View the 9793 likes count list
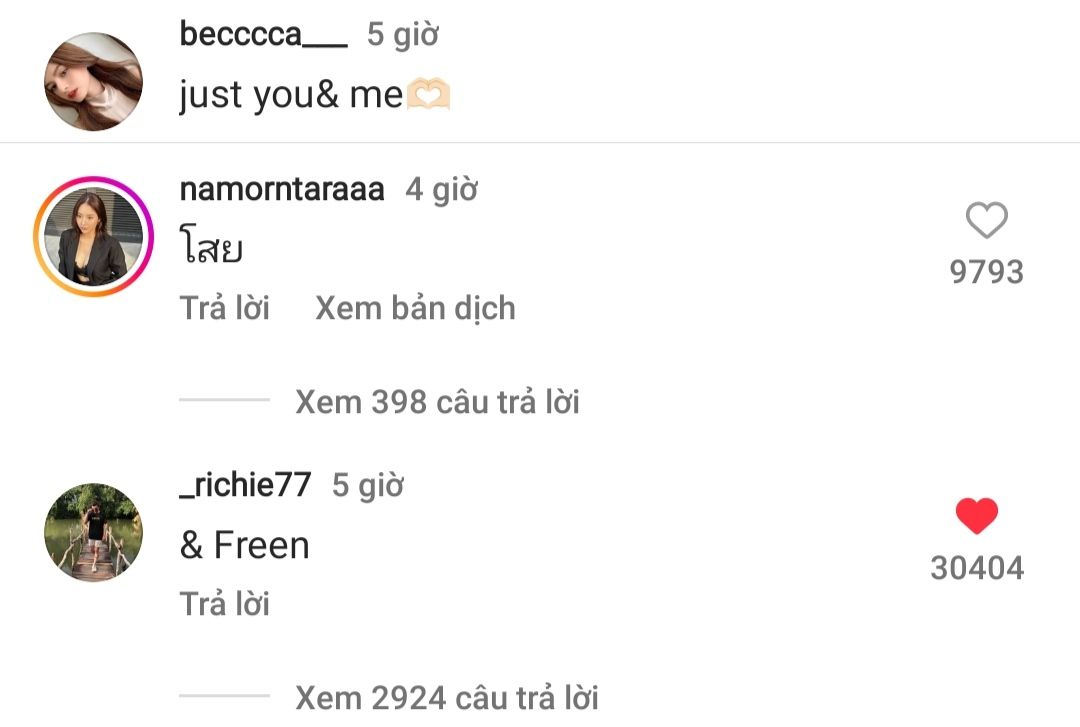The width and height of the screenshot is (1080, 727). click(x=986, y=272)
